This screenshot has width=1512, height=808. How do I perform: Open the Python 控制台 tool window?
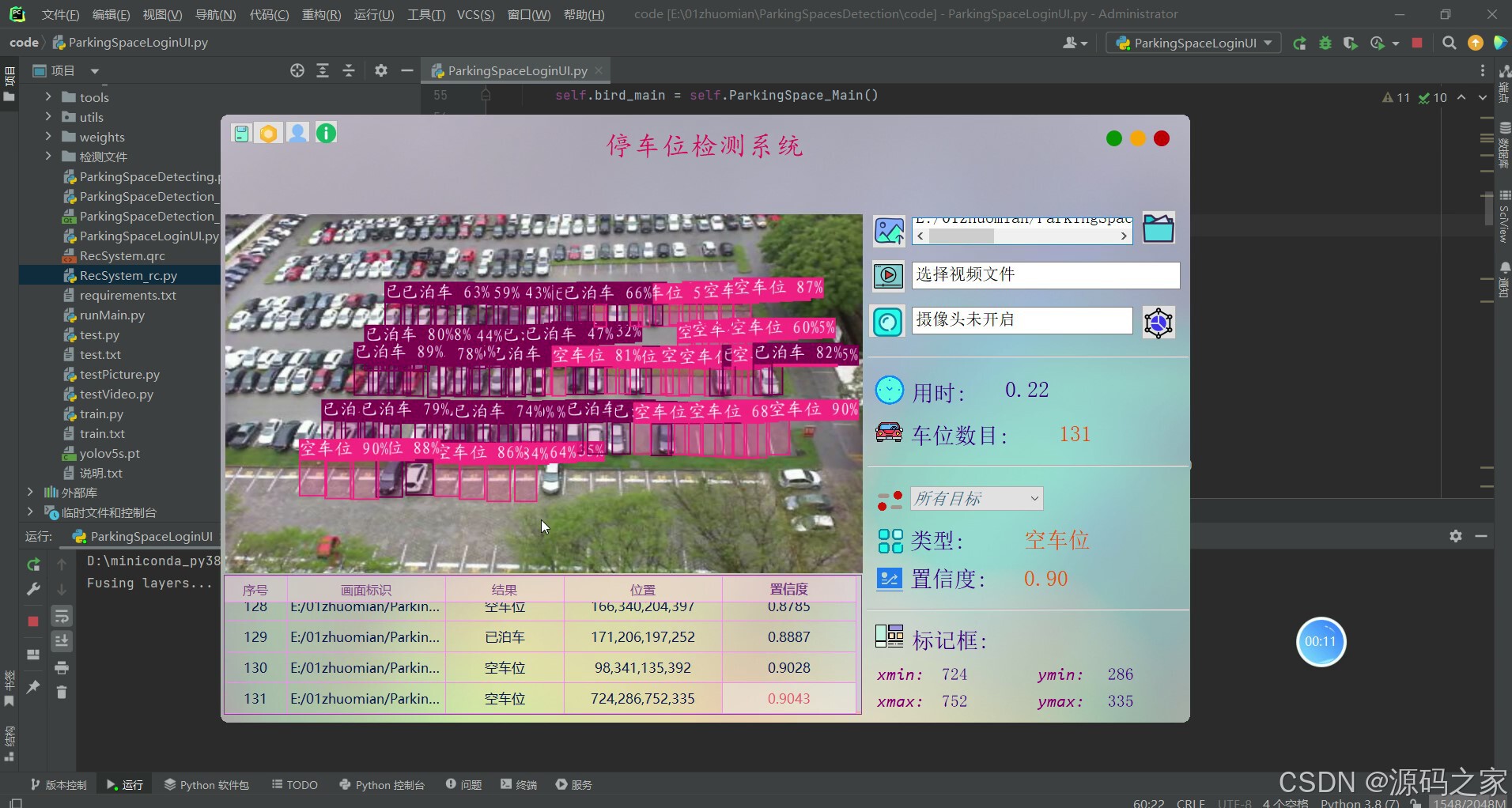tap(382, 784)
